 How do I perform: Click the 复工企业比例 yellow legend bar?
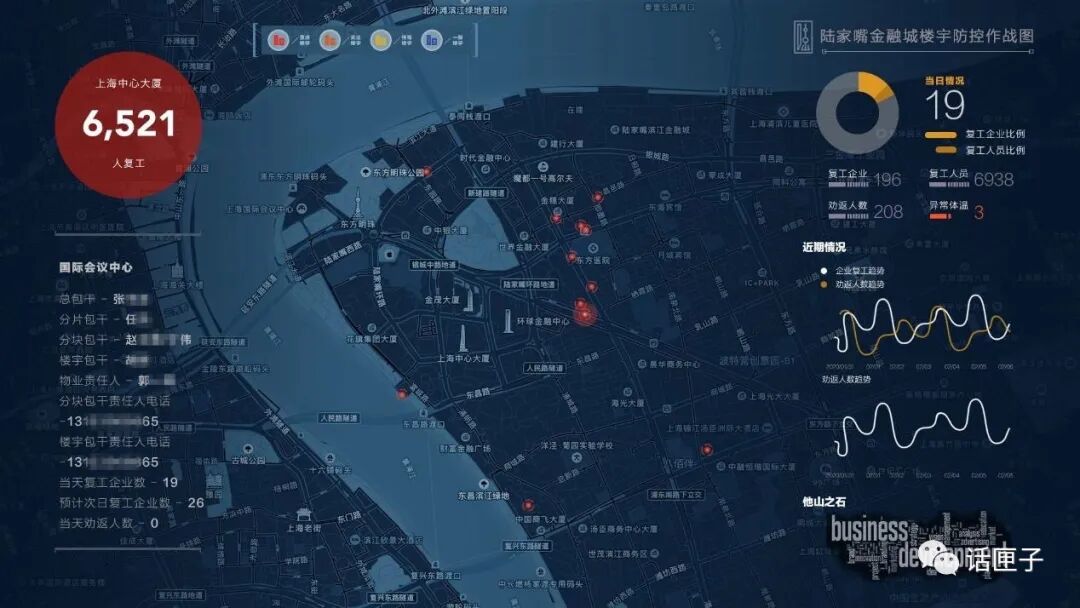941,135
